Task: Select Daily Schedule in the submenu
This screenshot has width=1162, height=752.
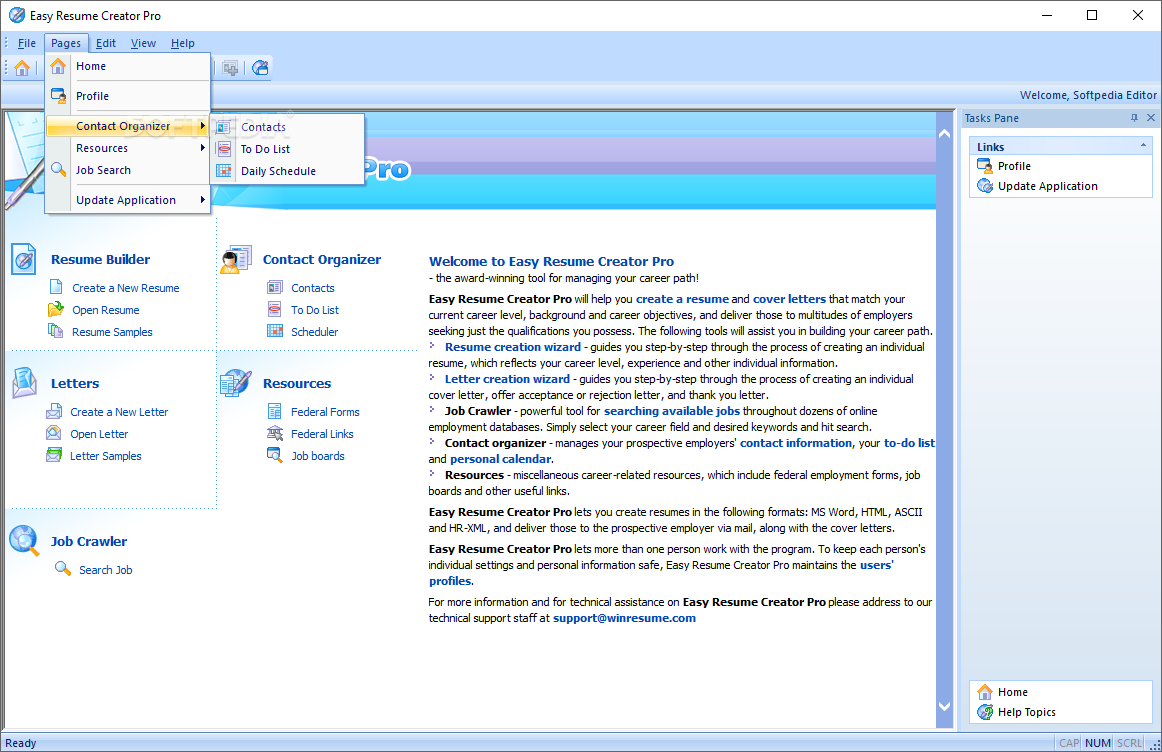Action: (288, 171)
